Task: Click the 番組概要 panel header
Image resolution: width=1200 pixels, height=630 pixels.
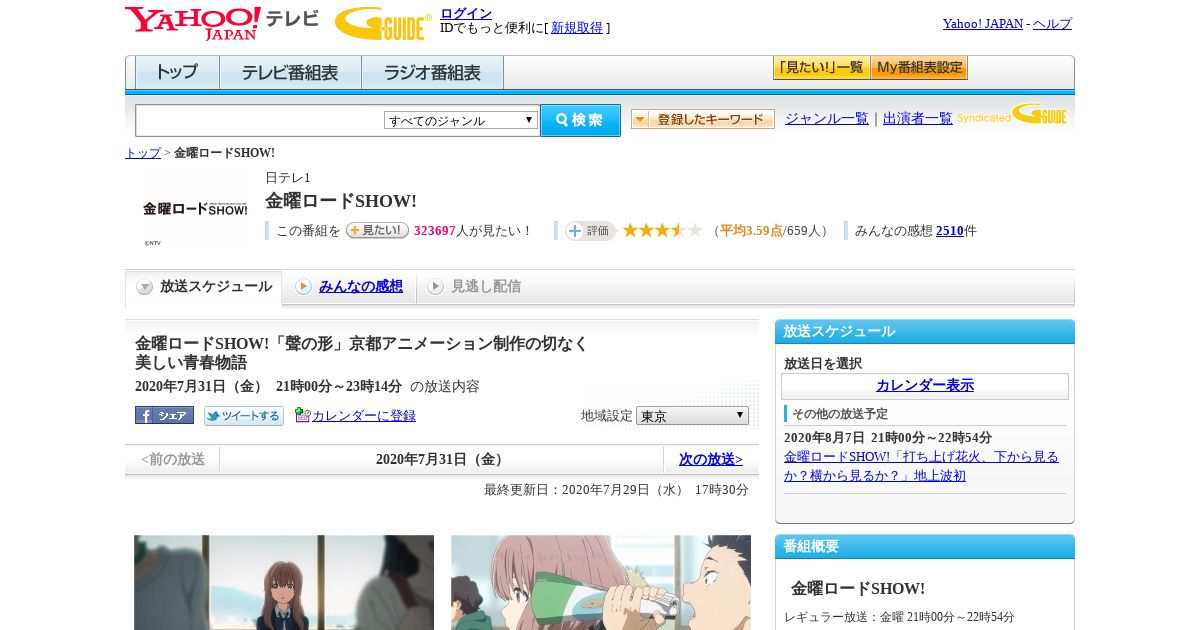Action: pos(925,547)
